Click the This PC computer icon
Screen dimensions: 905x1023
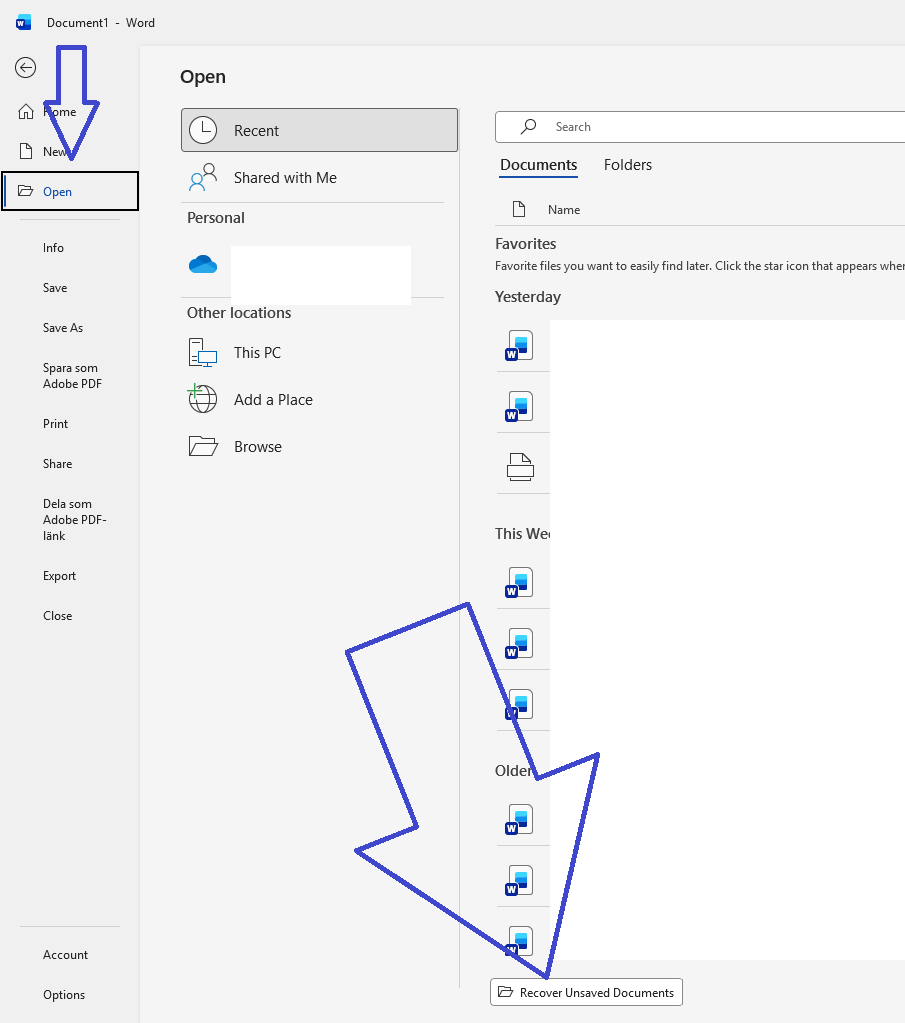(203, 352)
